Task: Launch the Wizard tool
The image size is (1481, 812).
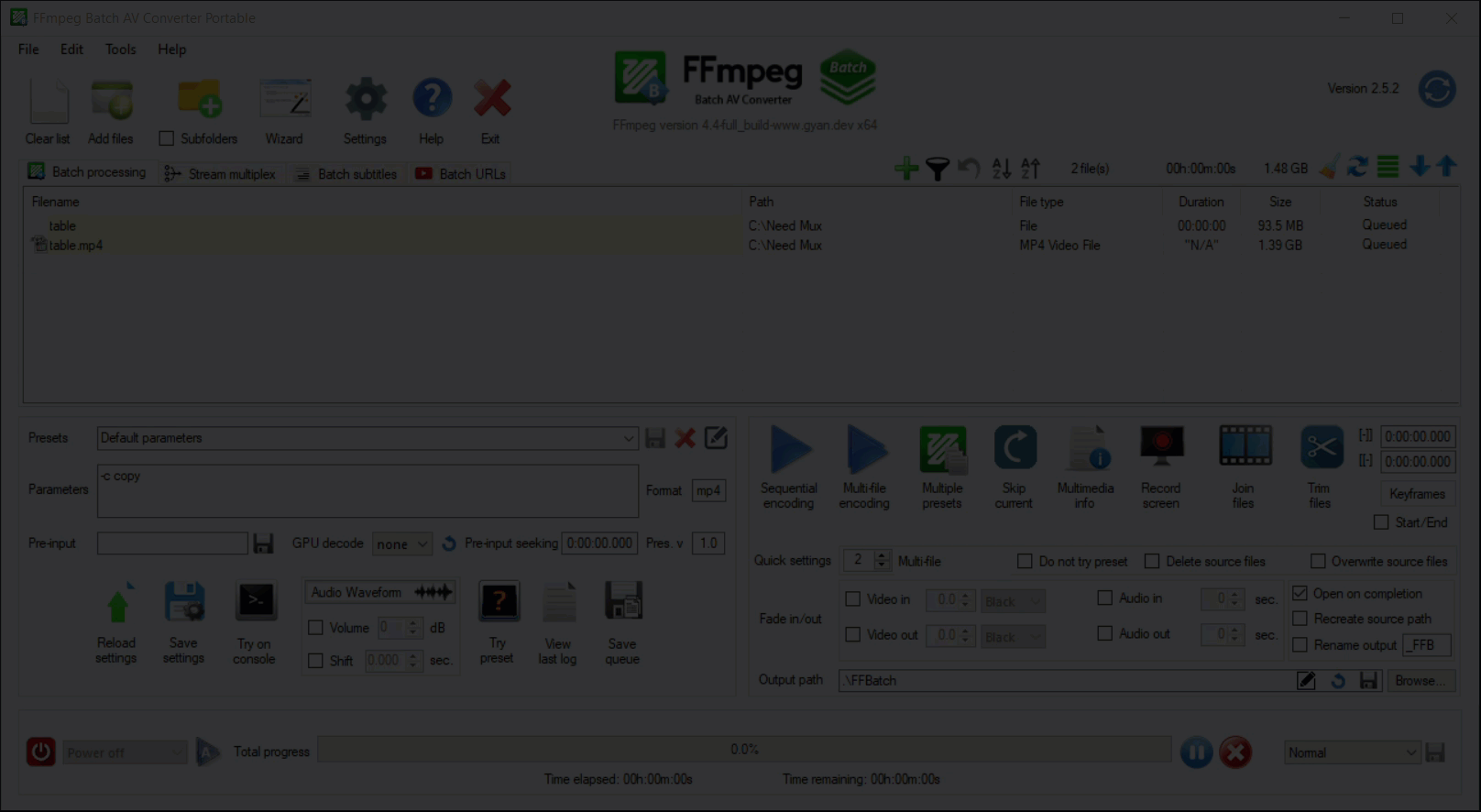Action: [285, 99]
